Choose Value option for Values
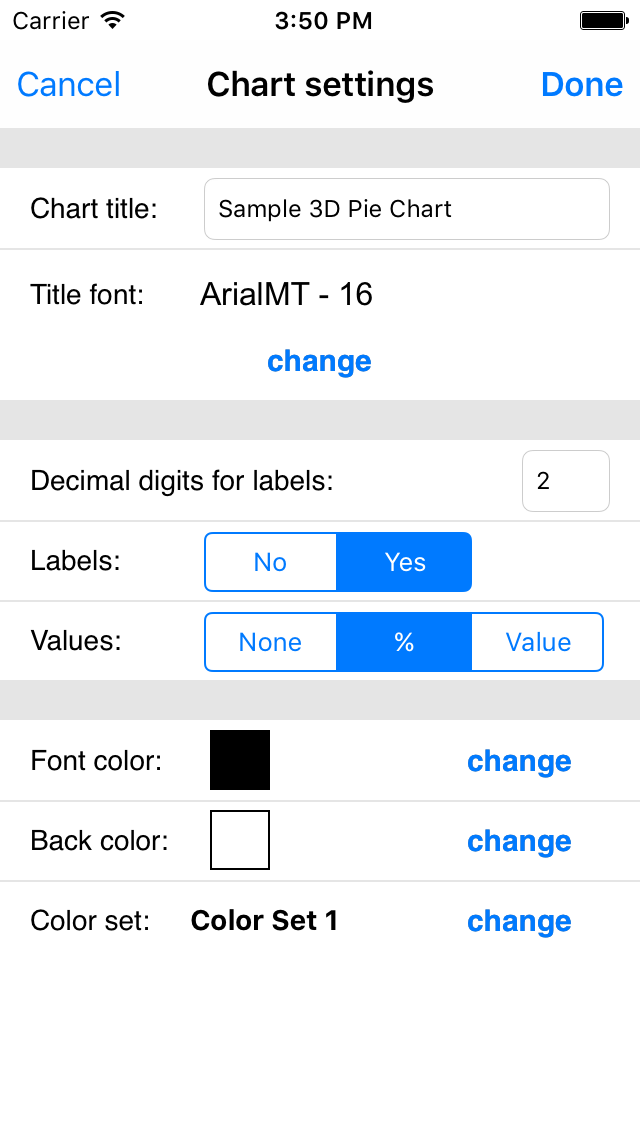Viewport: 640px width, 1136px height. pos(537,642)
